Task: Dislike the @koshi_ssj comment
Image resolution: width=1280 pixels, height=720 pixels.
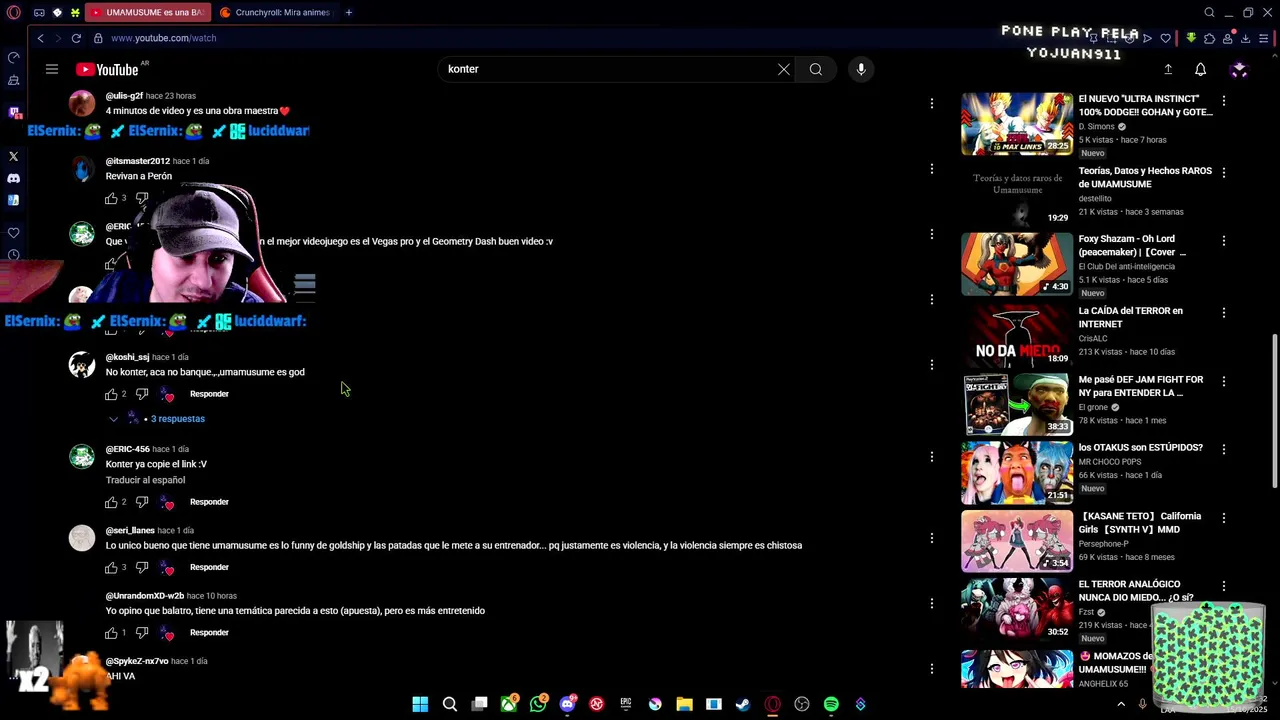Action: pyautogui.click(x=142, y=394)
